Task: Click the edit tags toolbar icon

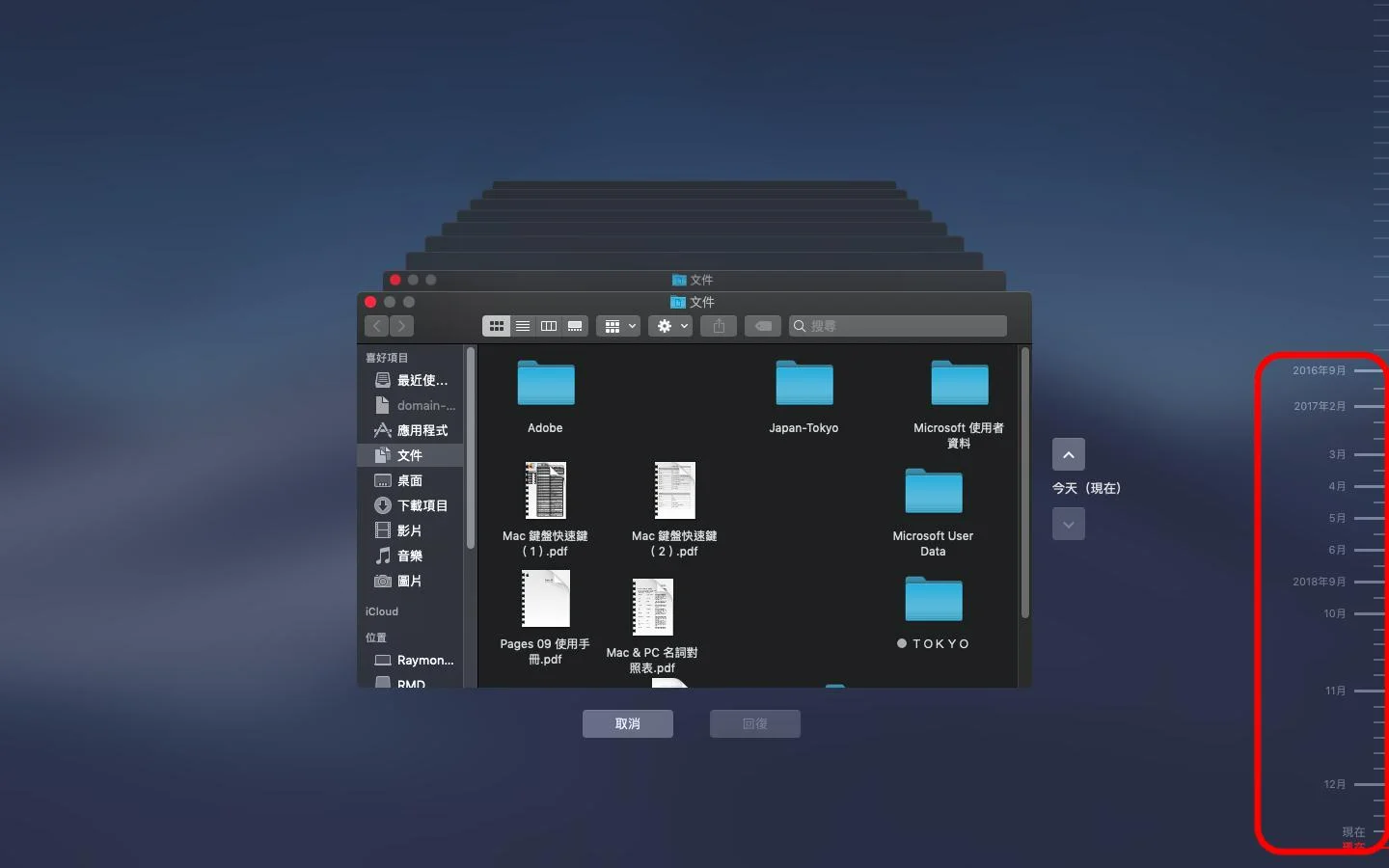Action: coord(763,326)
